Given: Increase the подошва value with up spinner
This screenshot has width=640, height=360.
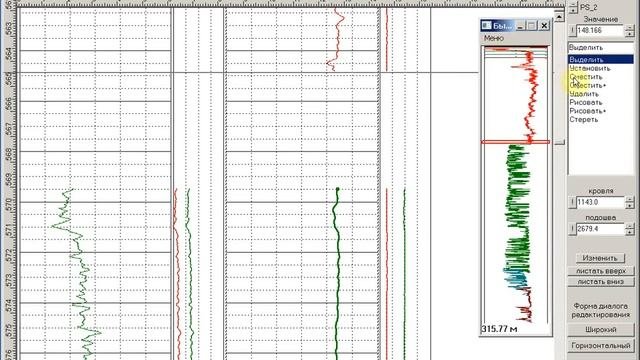Looking at the screenshot, I should click(629, 226).
